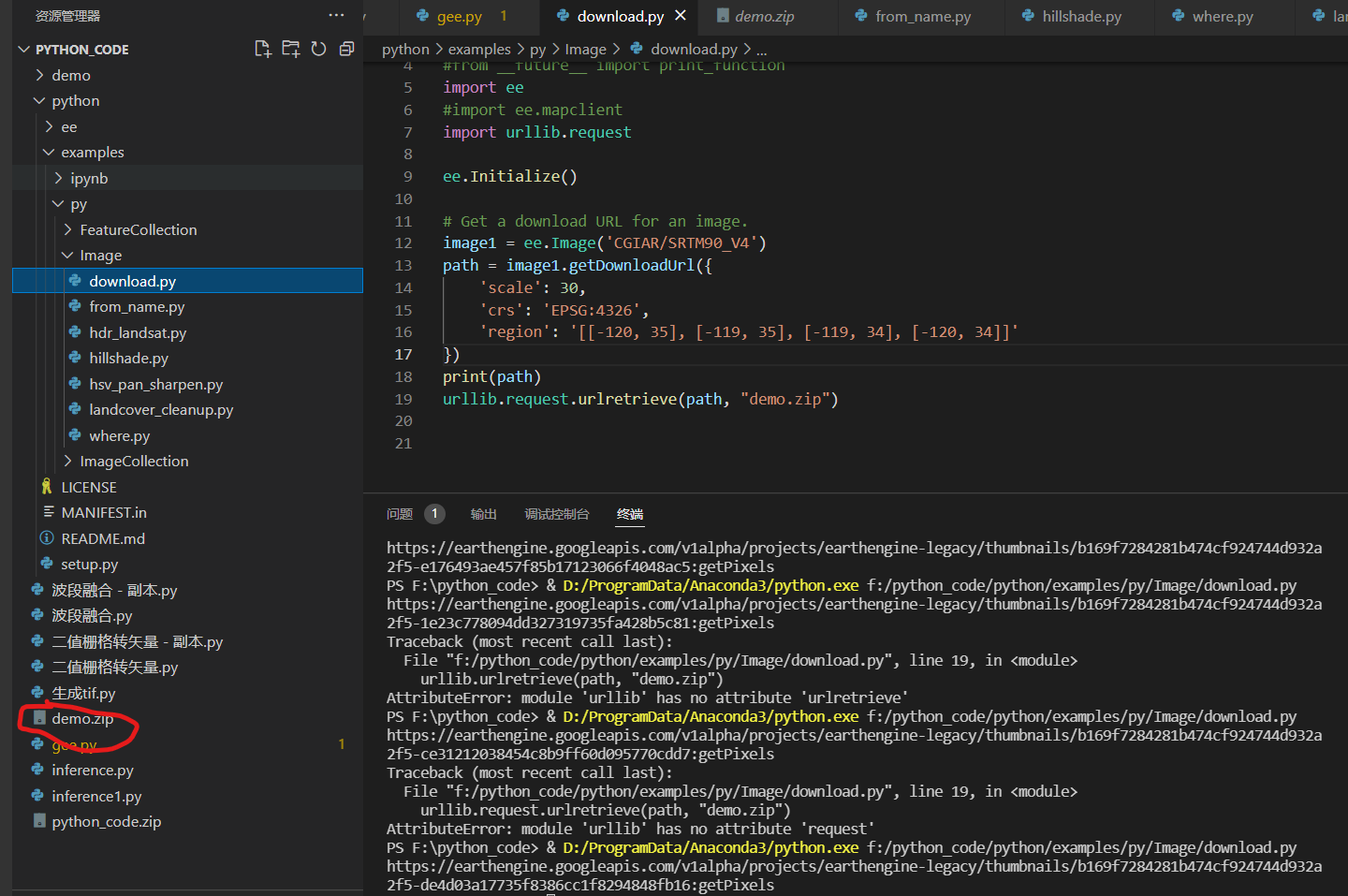This screenshot has height=896, width=1348.
Task: Place cursor on urllib.request.urlretrieve code line 19
Action: pos(640,399)
